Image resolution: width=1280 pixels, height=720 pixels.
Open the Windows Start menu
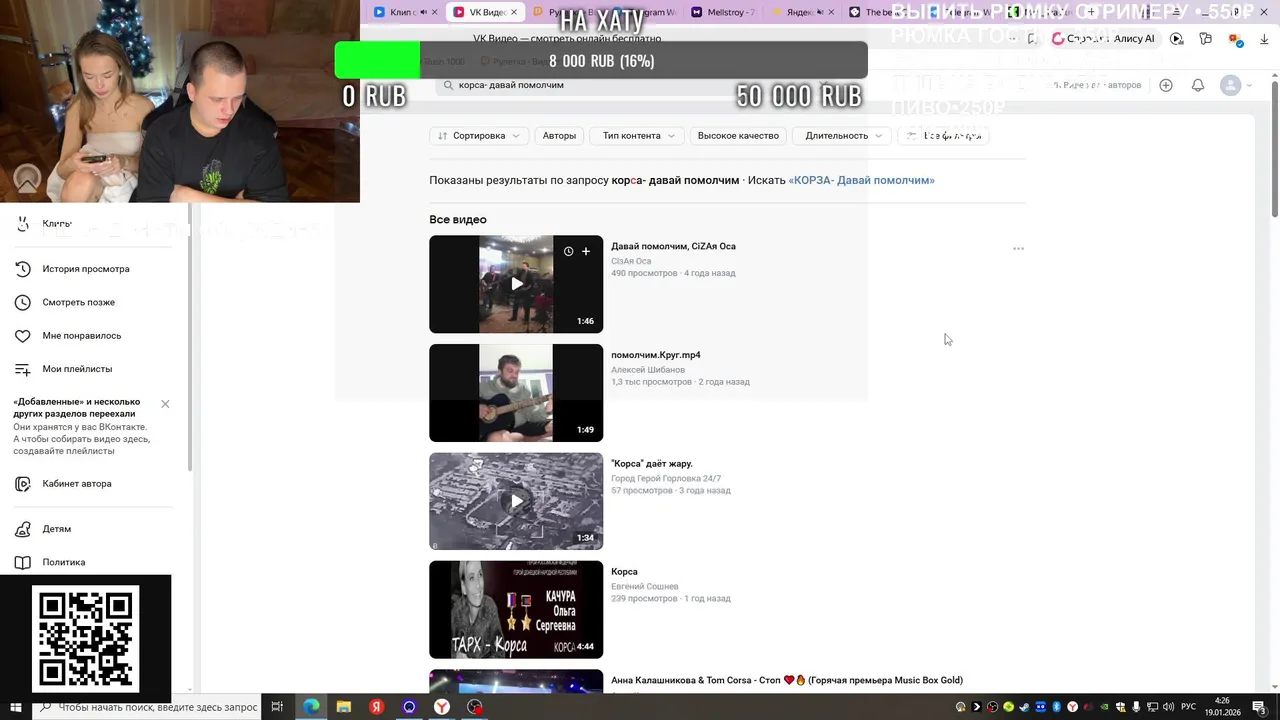pyautogui.click(x=15, y=707)
